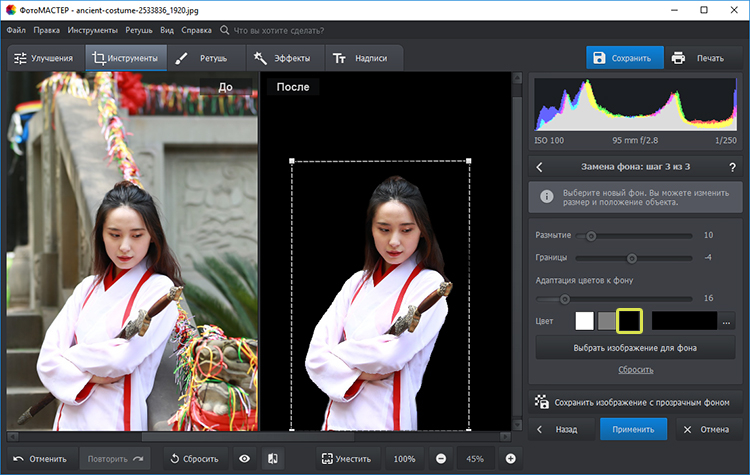This screenshot has width=750, height=475.
Task: Open the Инструменты menu in menu bar
Action: coord(92,30)
